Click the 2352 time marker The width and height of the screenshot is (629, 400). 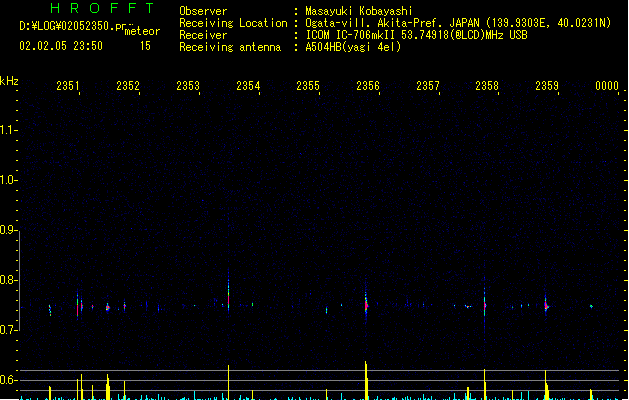[x=128, y=86]
